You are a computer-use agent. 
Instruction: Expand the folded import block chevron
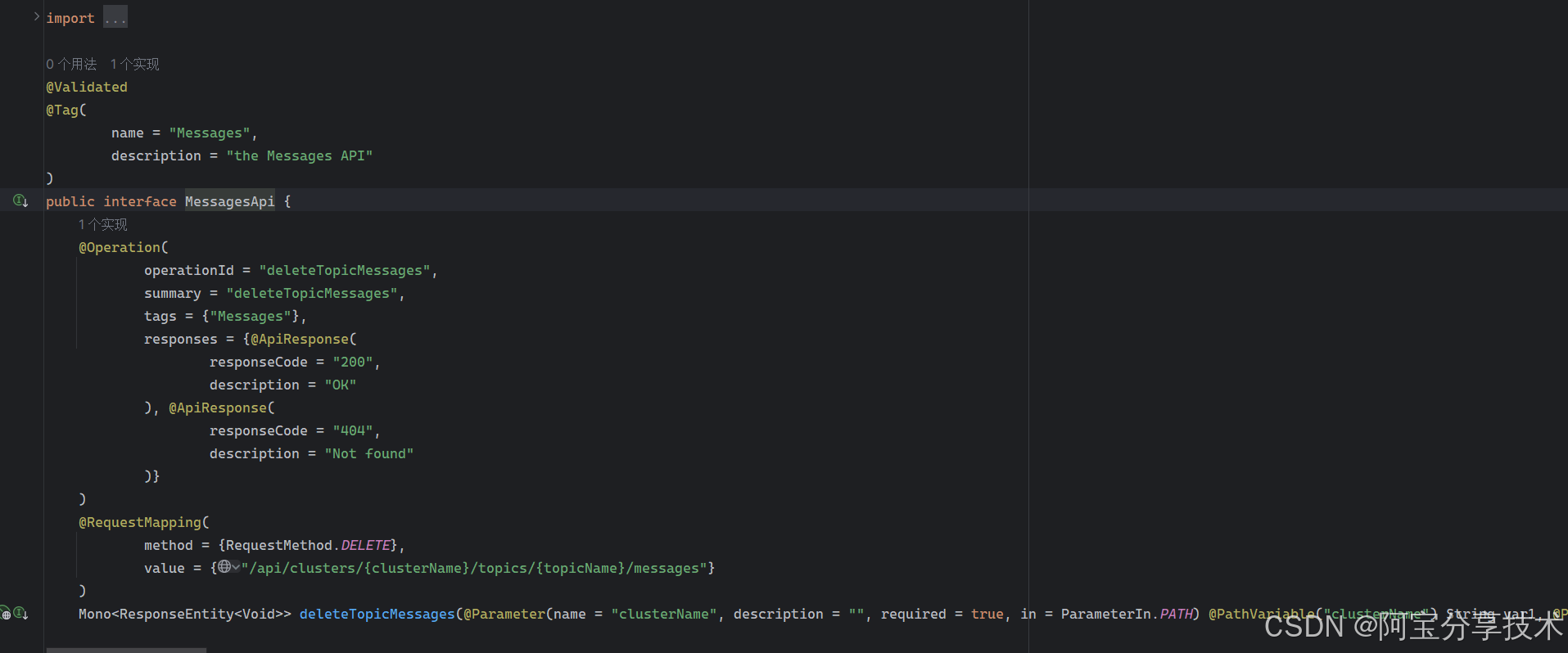(x=37, y=16)
